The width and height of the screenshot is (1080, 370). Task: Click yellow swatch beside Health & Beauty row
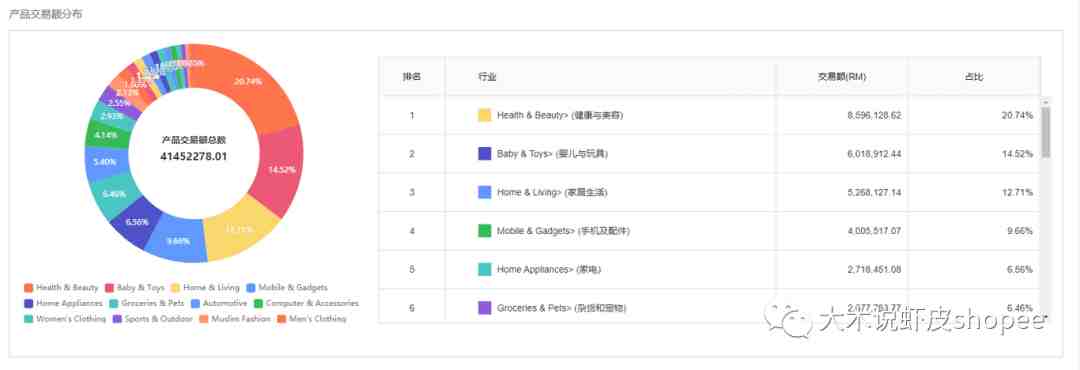pos(485,115)
